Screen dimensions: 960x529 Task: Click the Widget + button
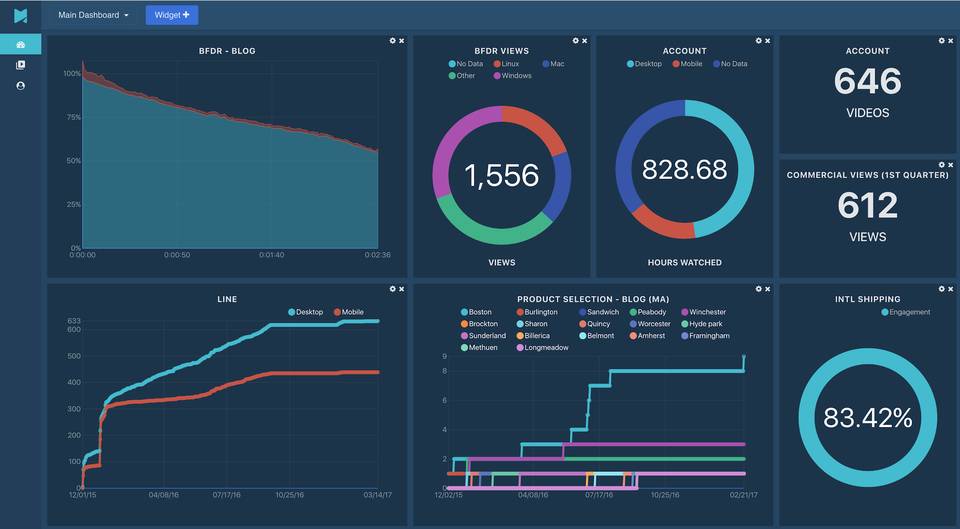click(x=172, y=15)
